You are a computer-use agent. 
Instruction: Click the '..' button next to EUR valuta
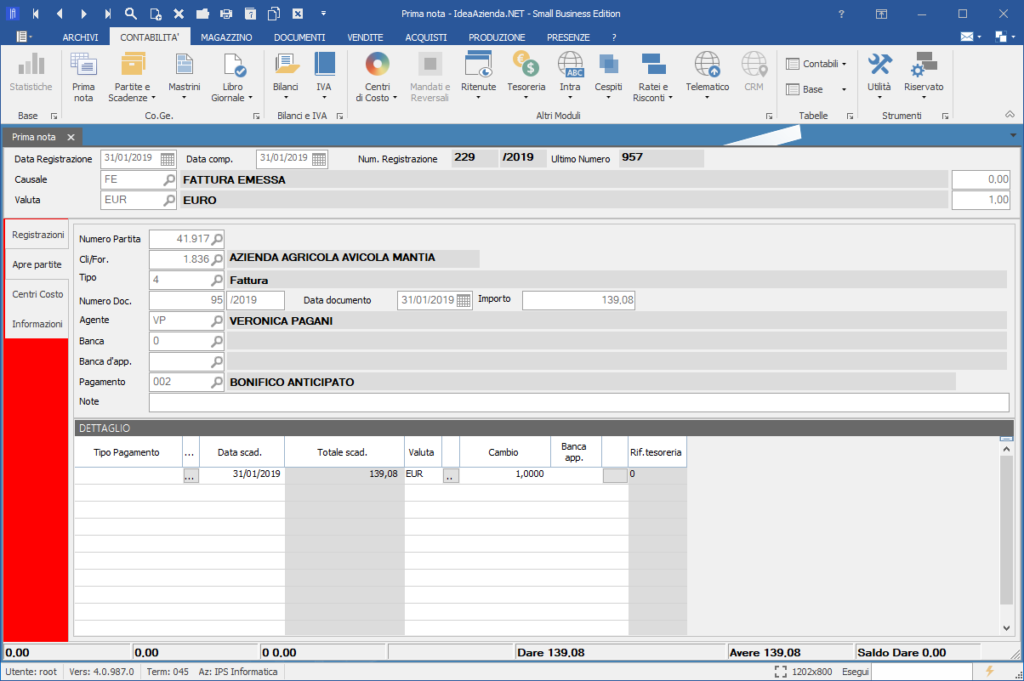(451, 476)
